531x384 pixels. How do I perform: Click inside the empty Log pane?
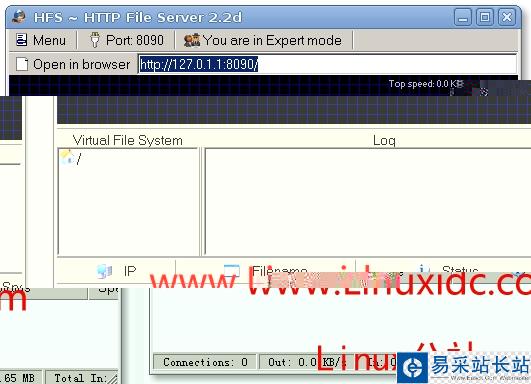pos(368,202)
